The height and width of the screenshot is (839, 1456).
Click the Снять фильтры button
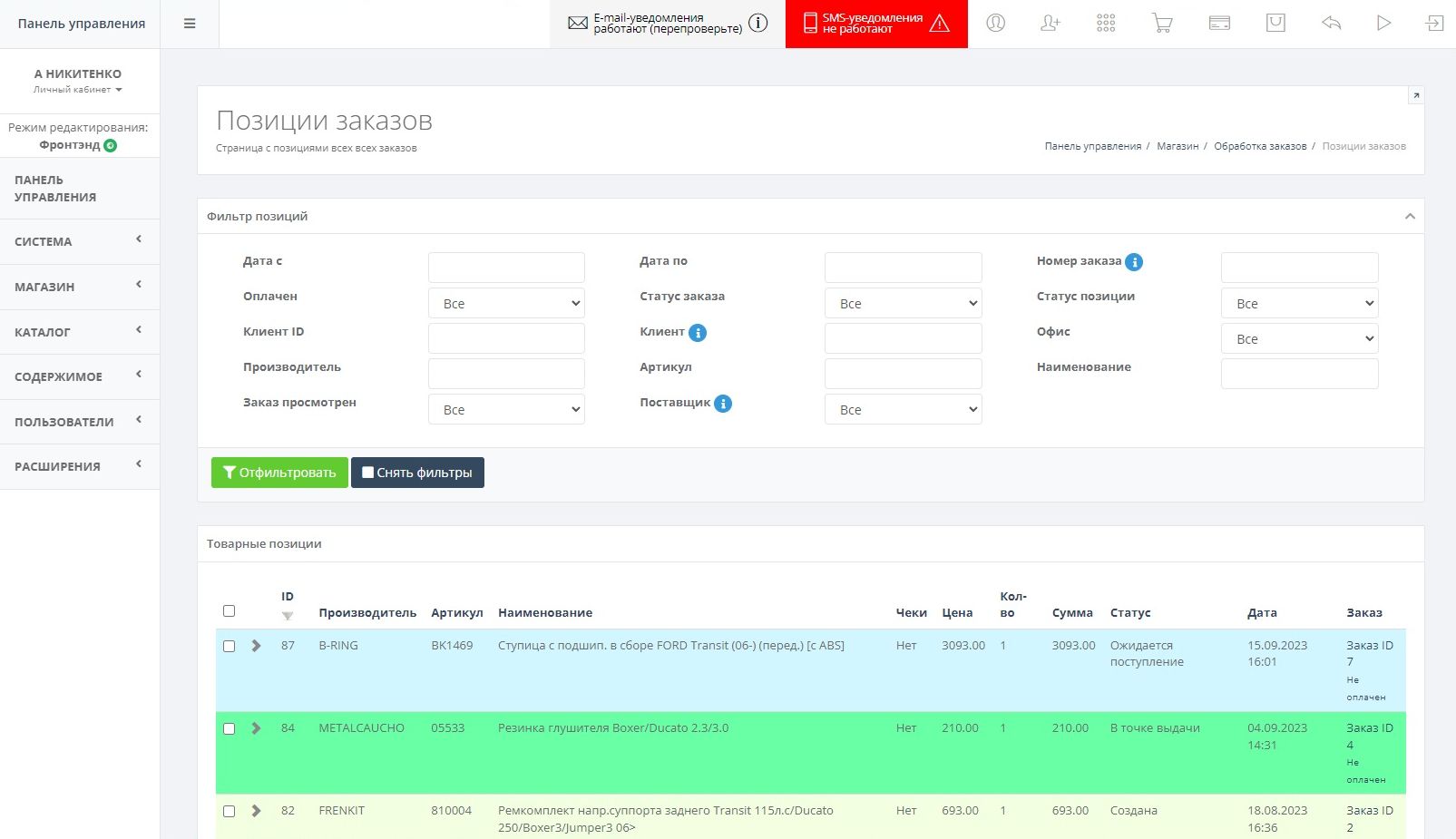point(417,473)
